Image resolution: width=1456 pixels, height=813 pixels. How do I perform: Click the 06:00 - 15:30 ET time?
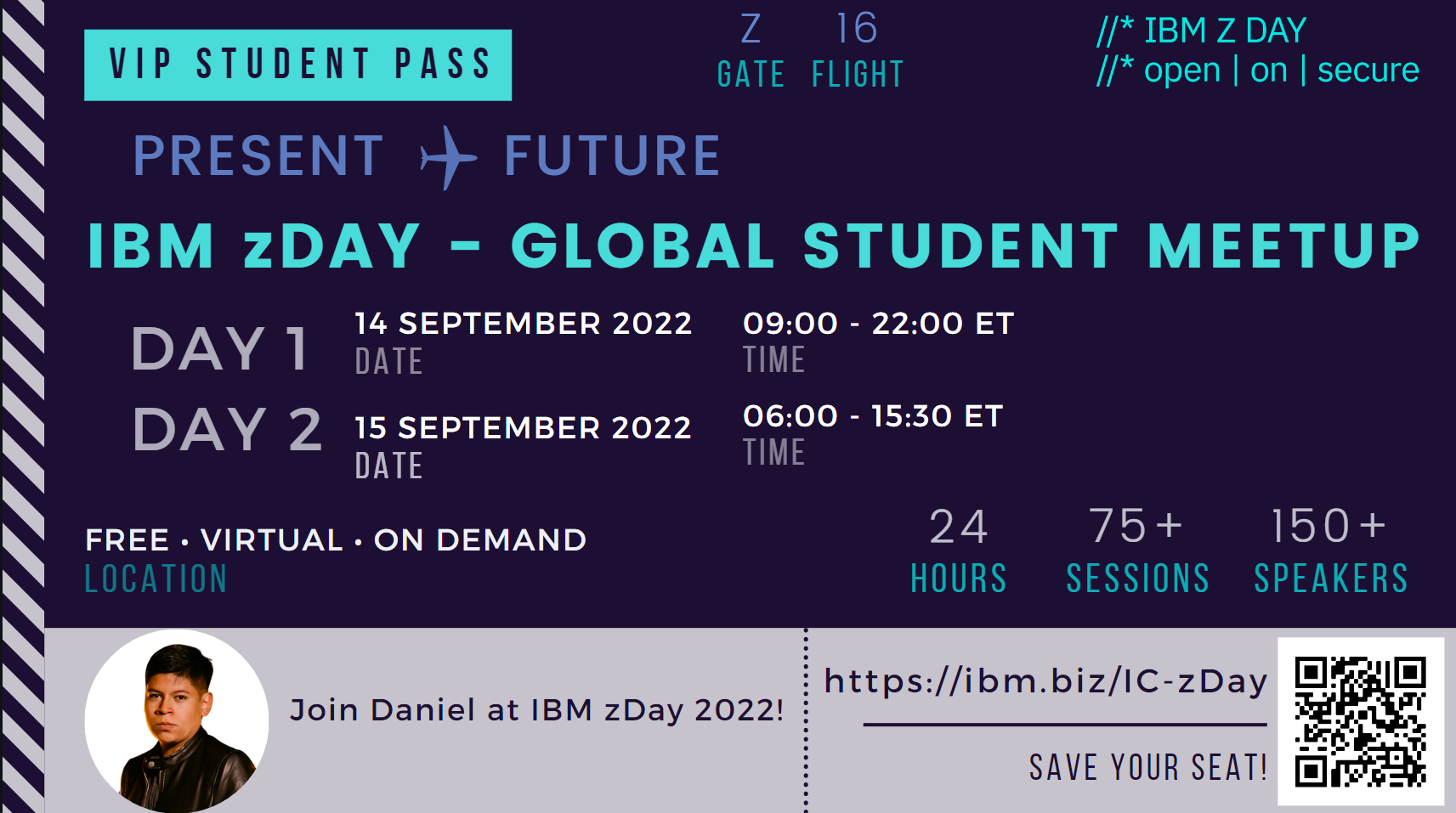[874, 416]
